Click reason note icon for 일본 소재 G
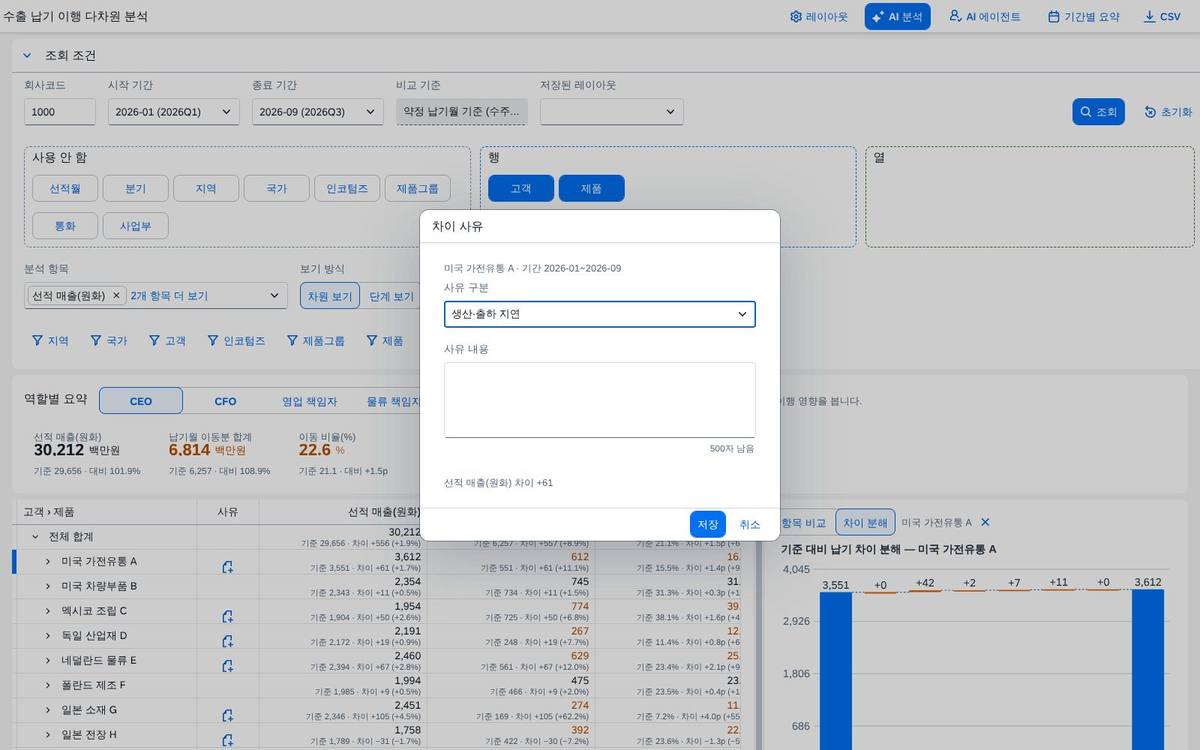Screen dimensions: 1200x750 [x=227, y=716]
